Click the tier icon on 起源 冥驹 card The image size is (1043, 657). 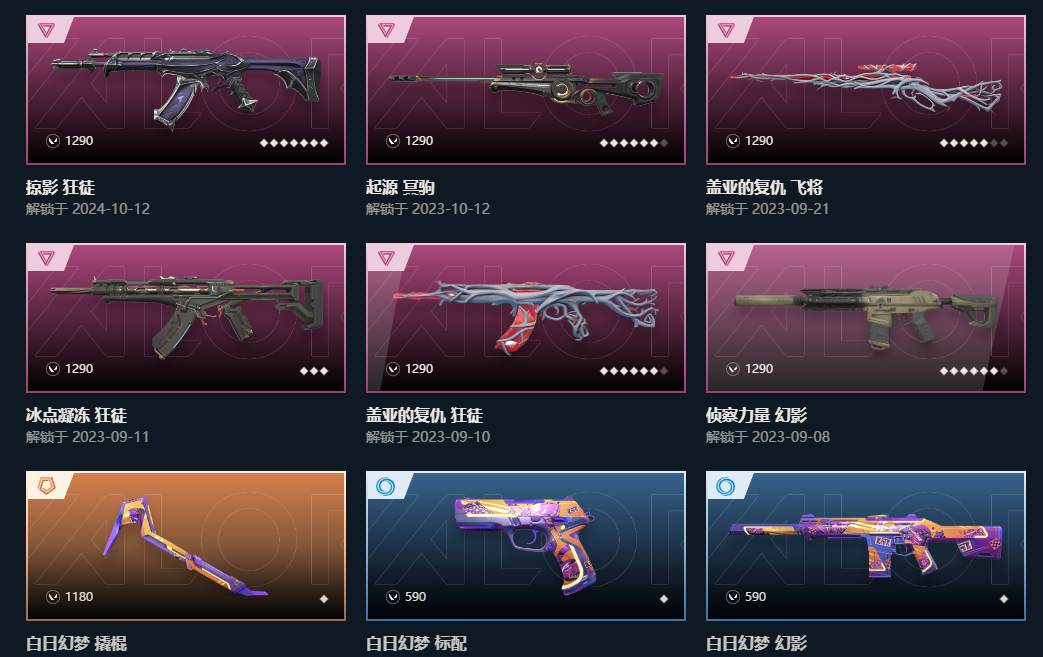pos(386,30)
